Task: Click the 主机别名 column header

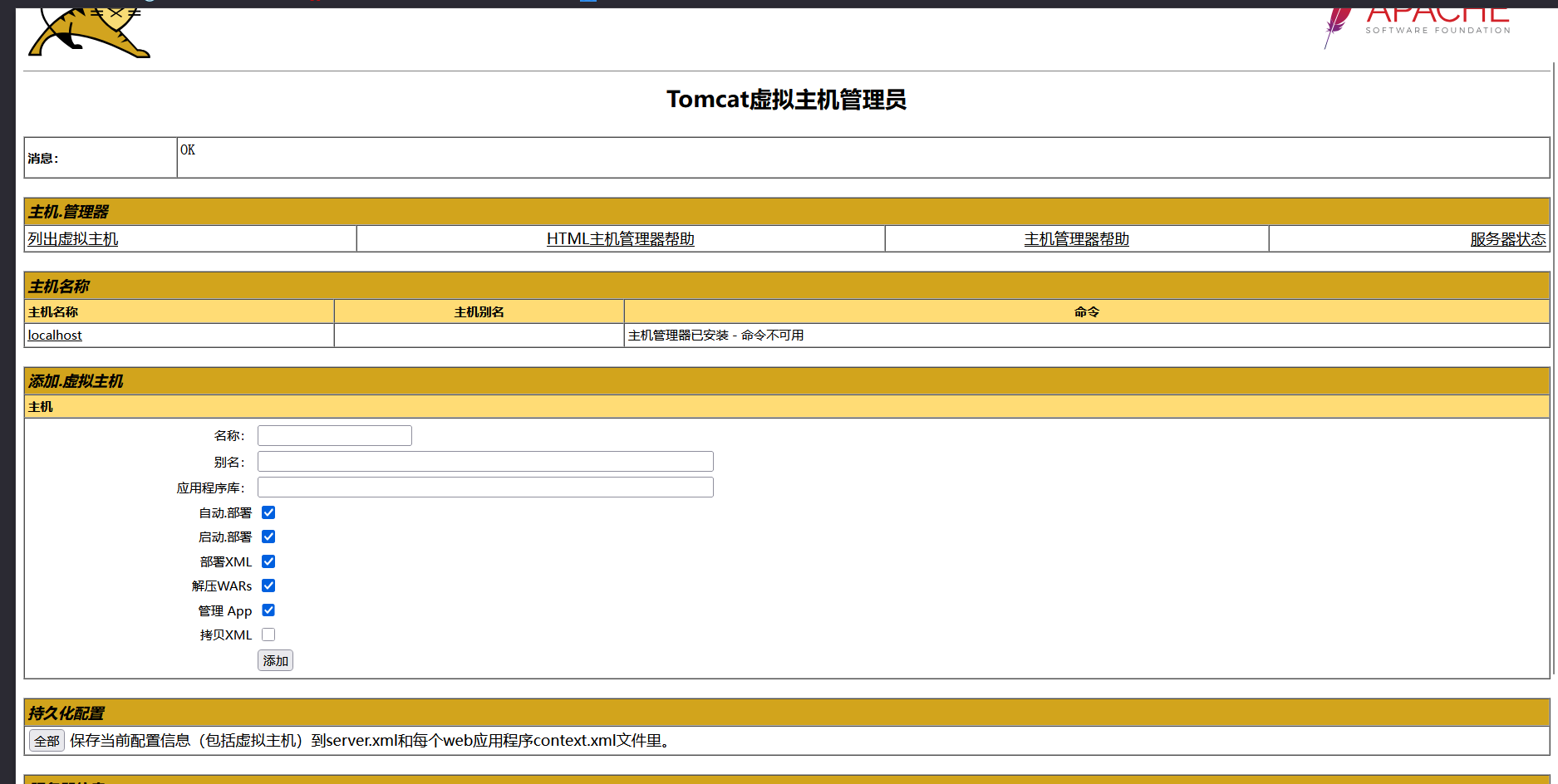Action: pyautogui.click(x=479, y=312)
